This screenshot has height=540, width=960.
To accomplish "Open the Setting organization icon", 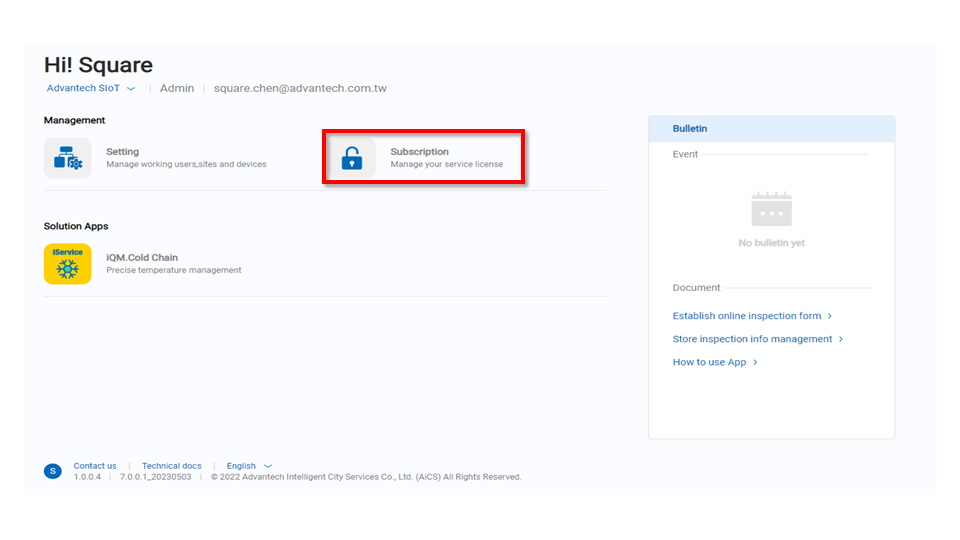I will [x=67, y=158].
